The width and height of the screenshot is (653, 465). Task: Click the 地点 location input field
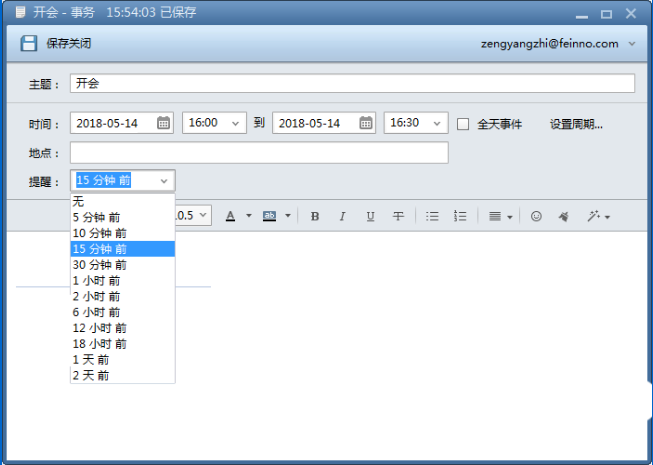[259, 152]
